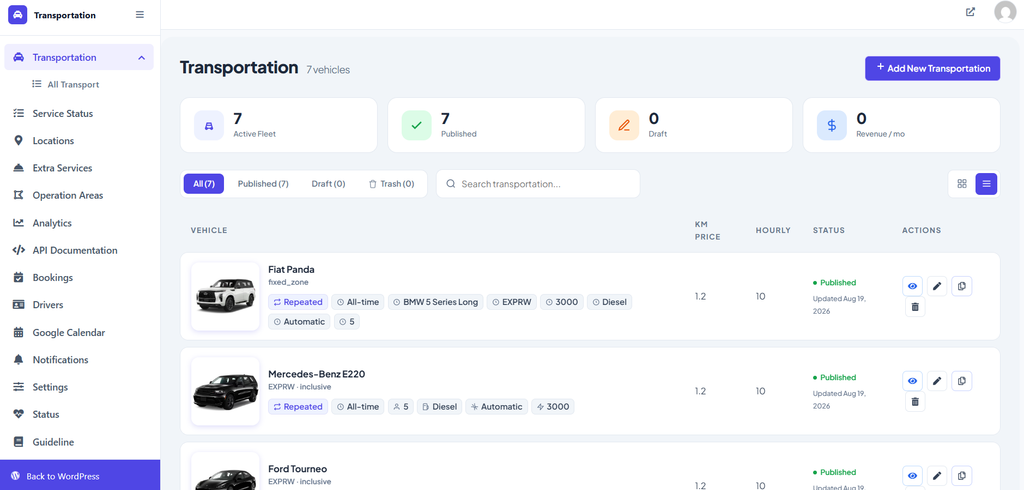Edit the Mercedes-Benz E220 with pencil icon
Screen dimensions: 1024x490
pyautogui.click(x=937, y=381)
